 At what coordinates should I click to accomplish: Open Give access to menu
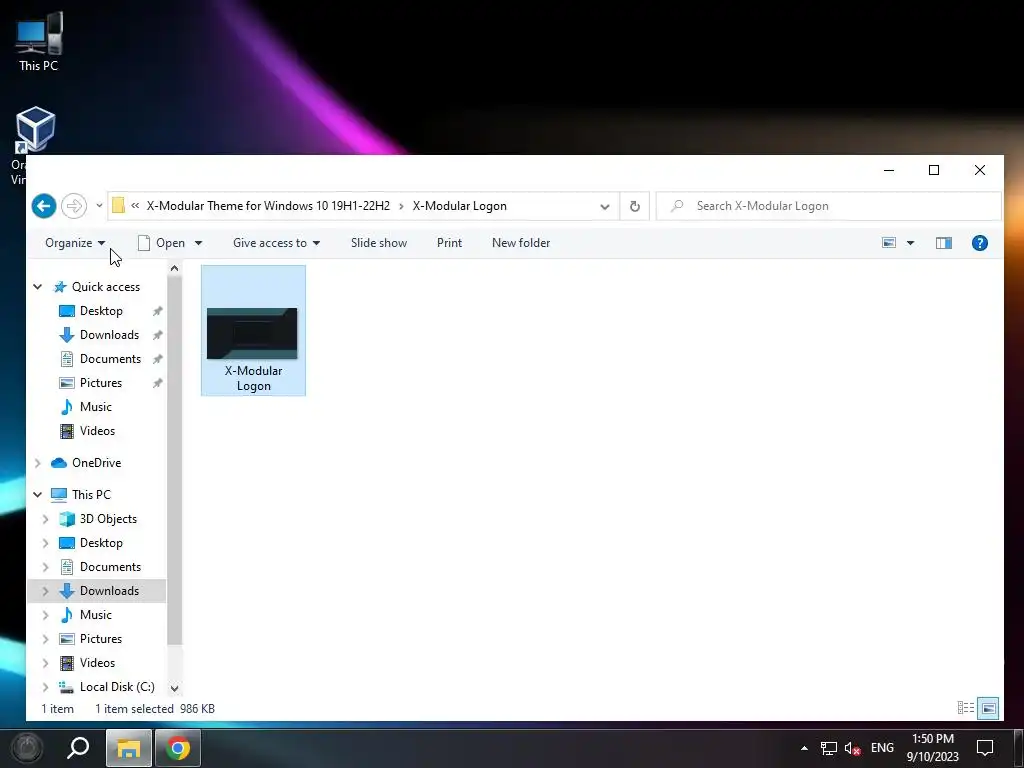276,243
